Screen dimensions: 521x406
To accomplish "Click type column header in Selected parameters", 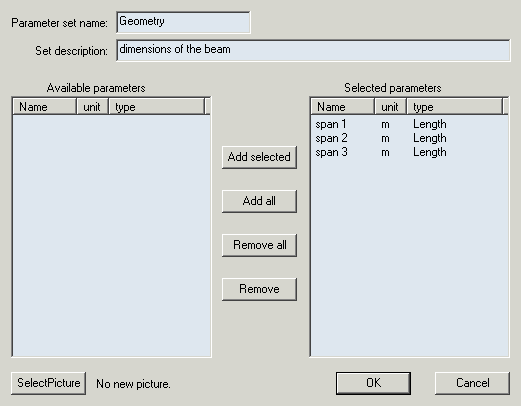I will (x=454, y=107).
